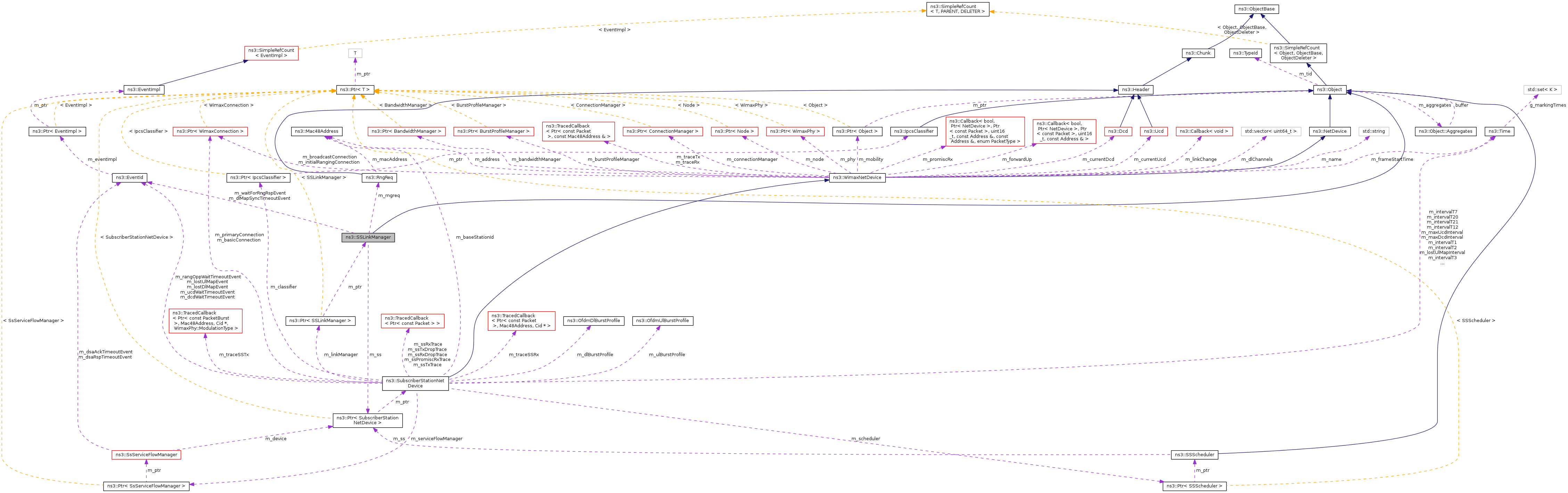
Task: Open the ns3::Ptr< SSLinkManager > node
Action: tap(320, 321)
